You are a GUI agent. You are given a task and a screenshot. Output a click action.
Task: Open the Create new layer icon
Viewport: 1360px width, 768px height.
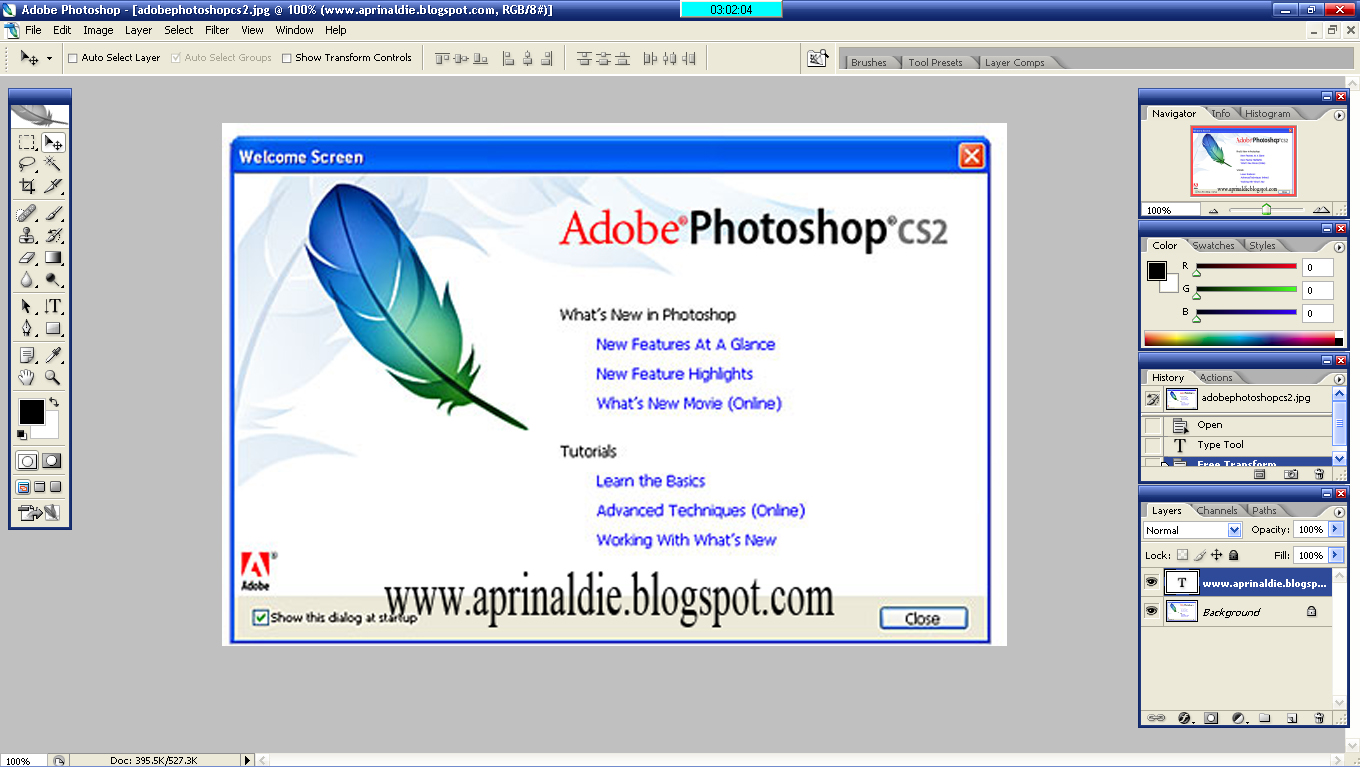click(1291, 718)
